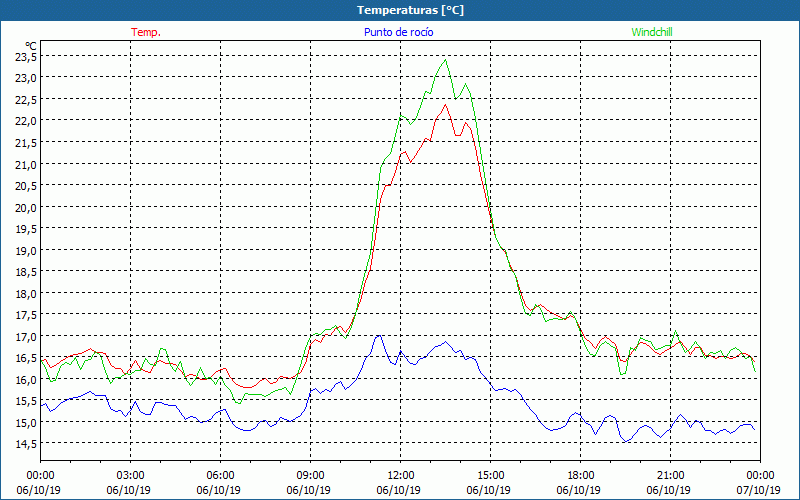Click the "°C" unit label on y-axis
The height and width of the screenshot is (500, 800).
(31, 46)
